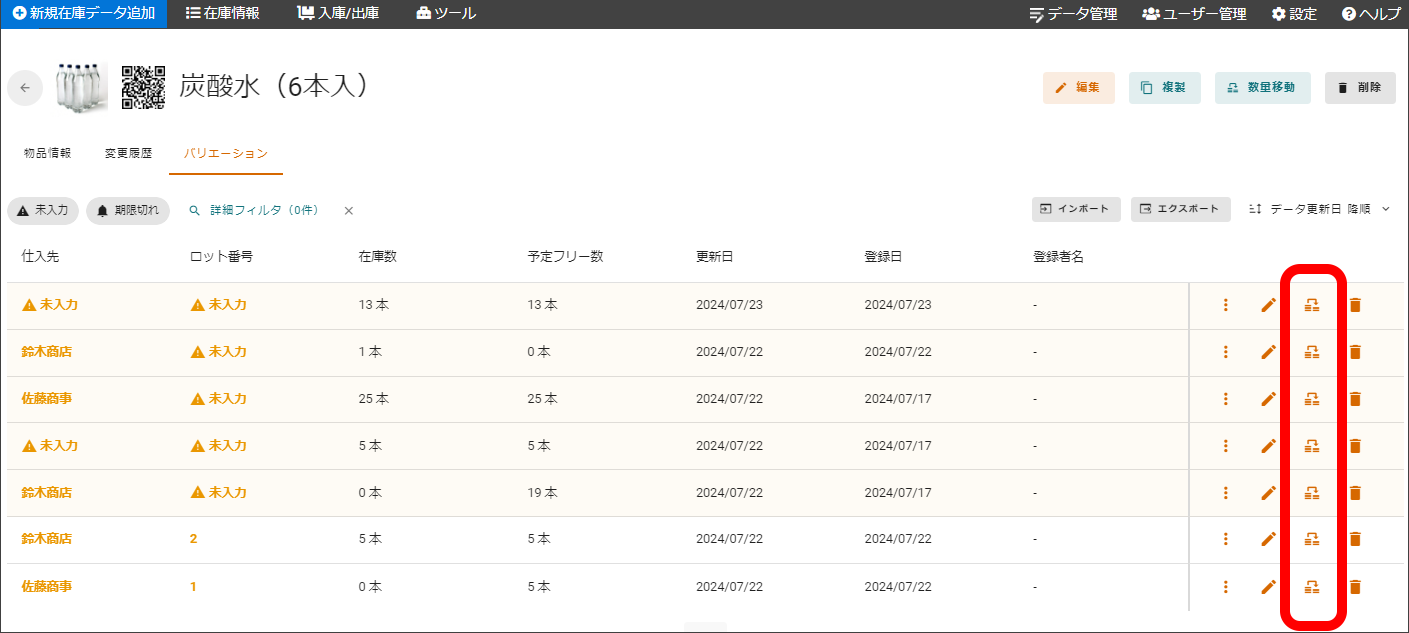Open the 設定 menu
This screenshot has width=1409, height=633.
tap(1294, 14)
